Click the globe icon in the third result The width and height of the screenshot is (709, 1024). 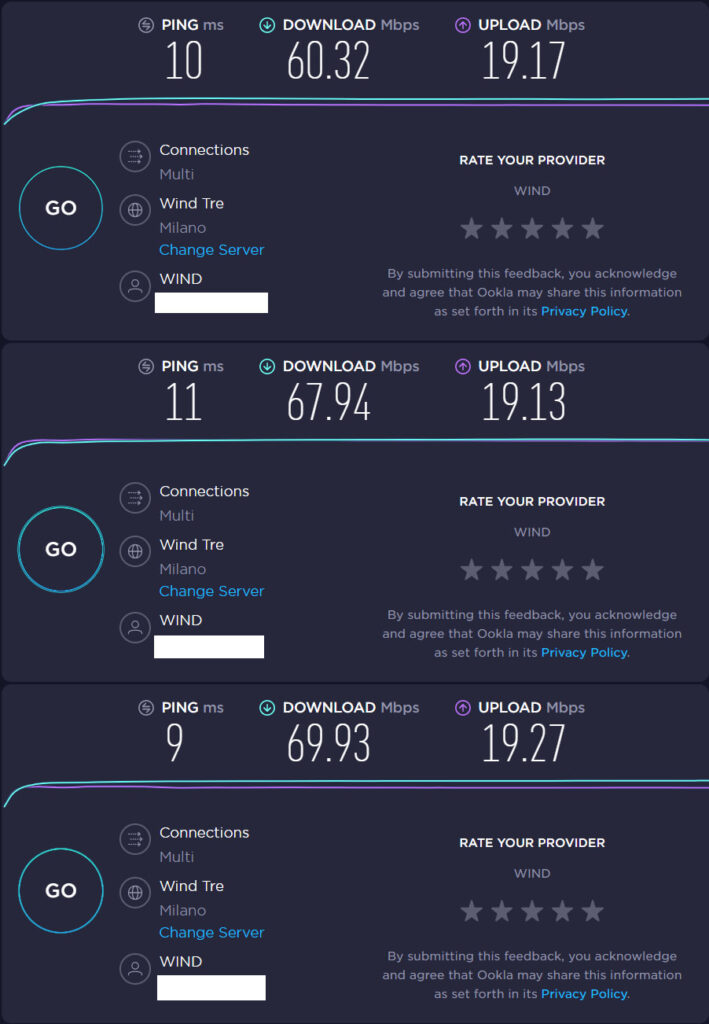click(x=135, y=894)
